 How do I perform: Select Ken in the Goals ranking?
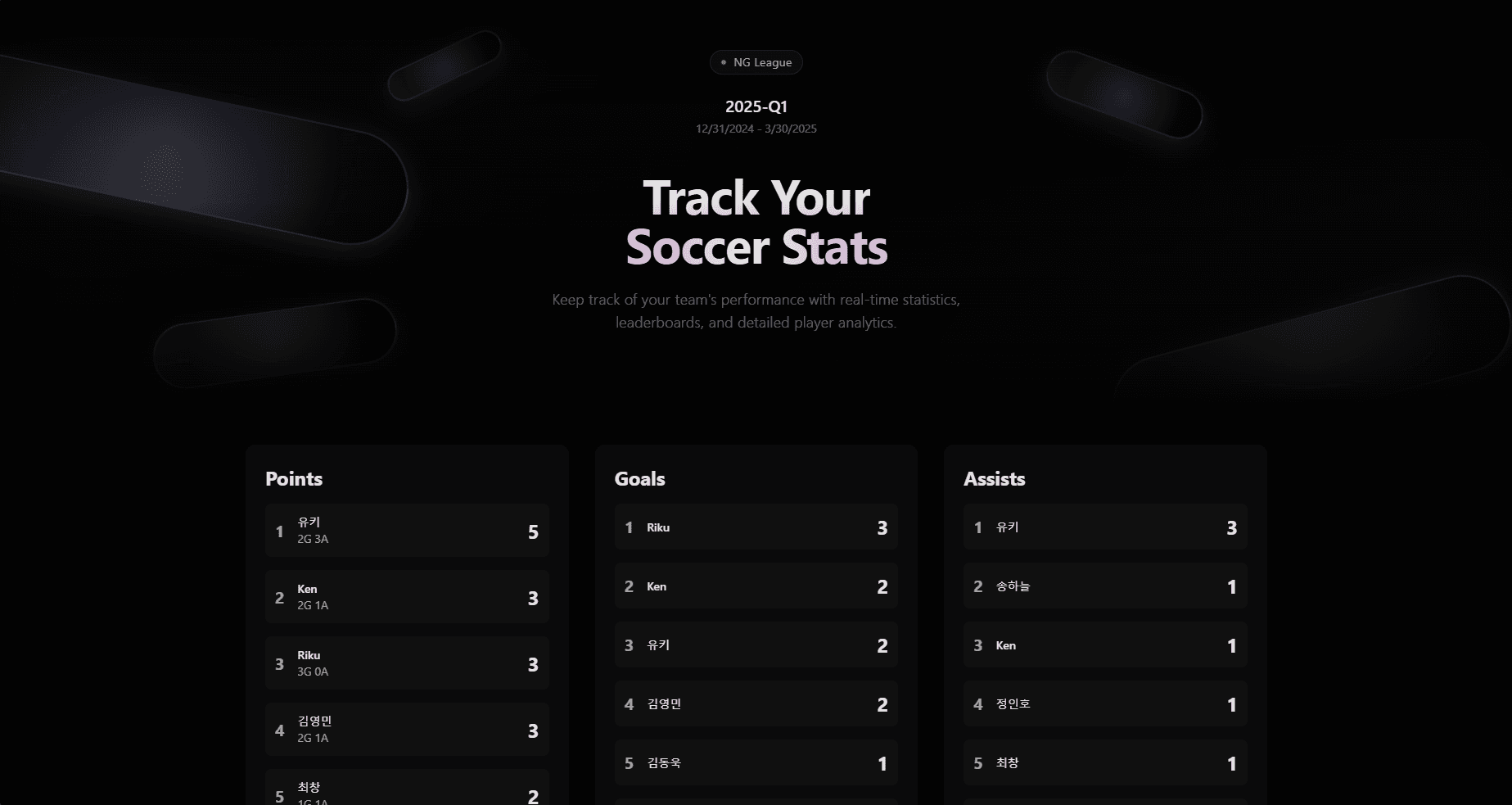click(x=756, y=586)
